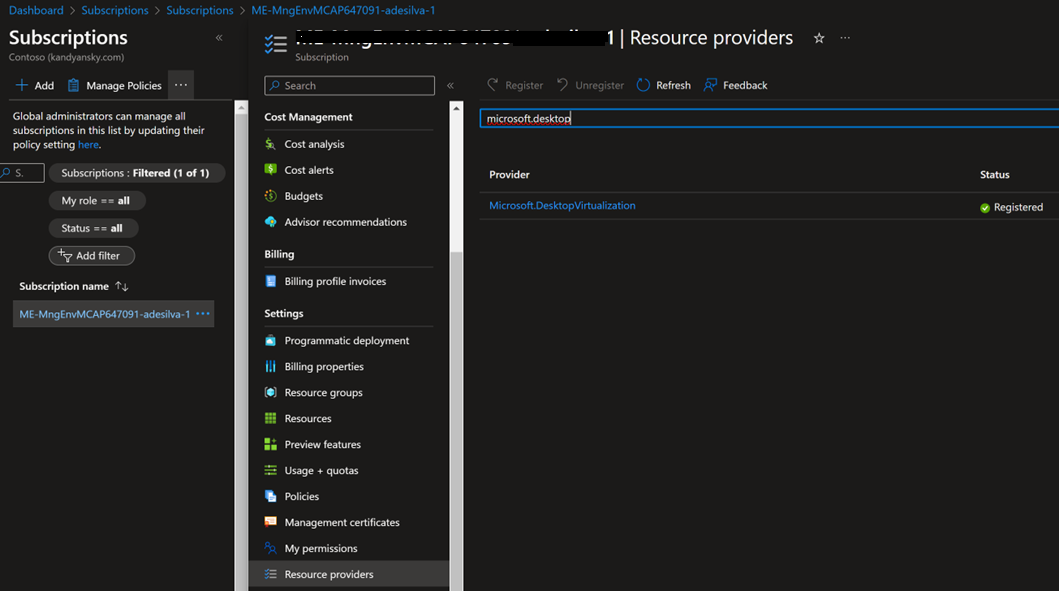The width and height of the screenshot is (1059, 591).
Task: Click the Refresh toolbar button
Action: [x=663, y=85]
